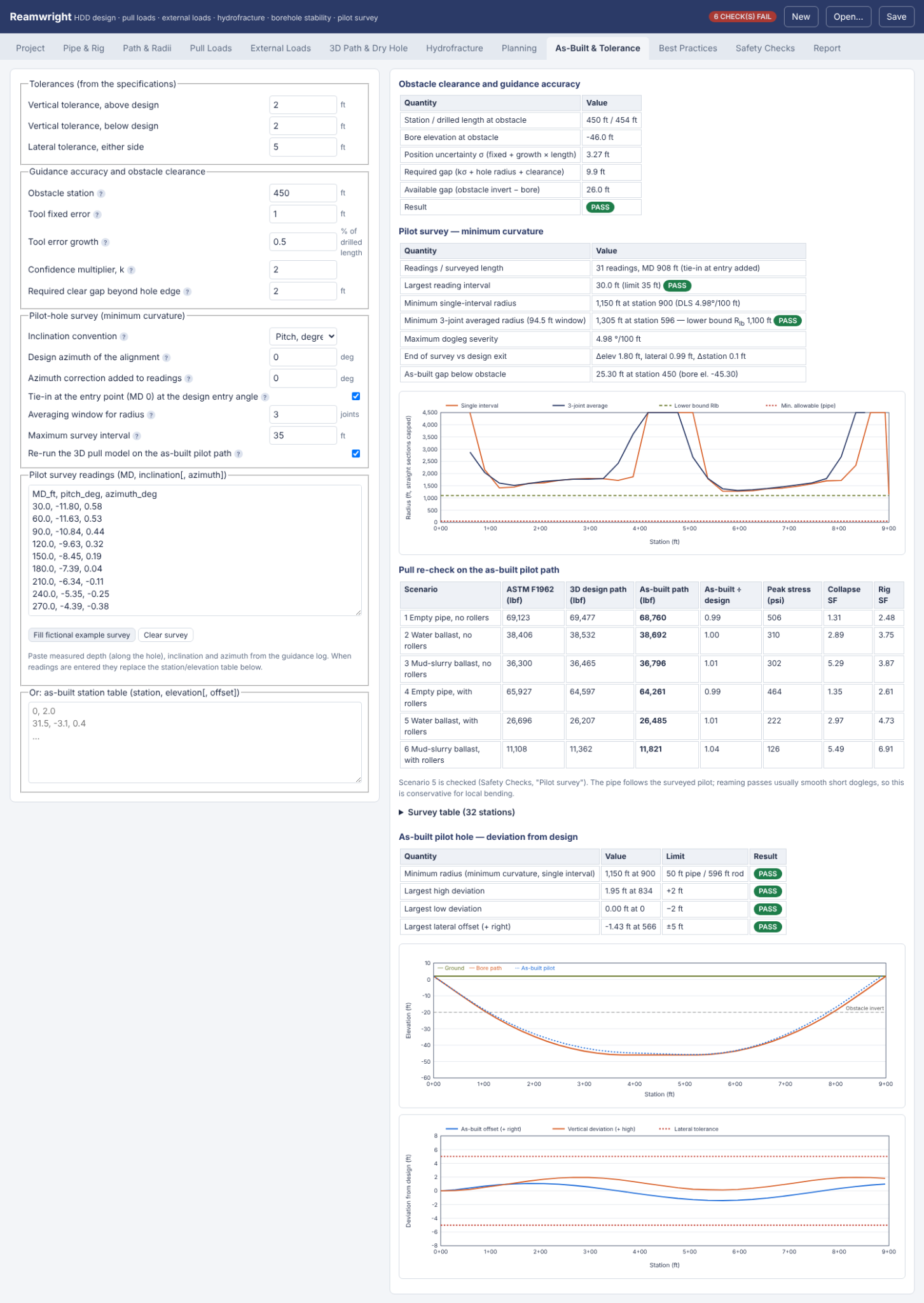Screen dimensions: 924x1303
Task: Click the 3-joint average legend entry
Action: pyautogui.click(x=580, y=405)
